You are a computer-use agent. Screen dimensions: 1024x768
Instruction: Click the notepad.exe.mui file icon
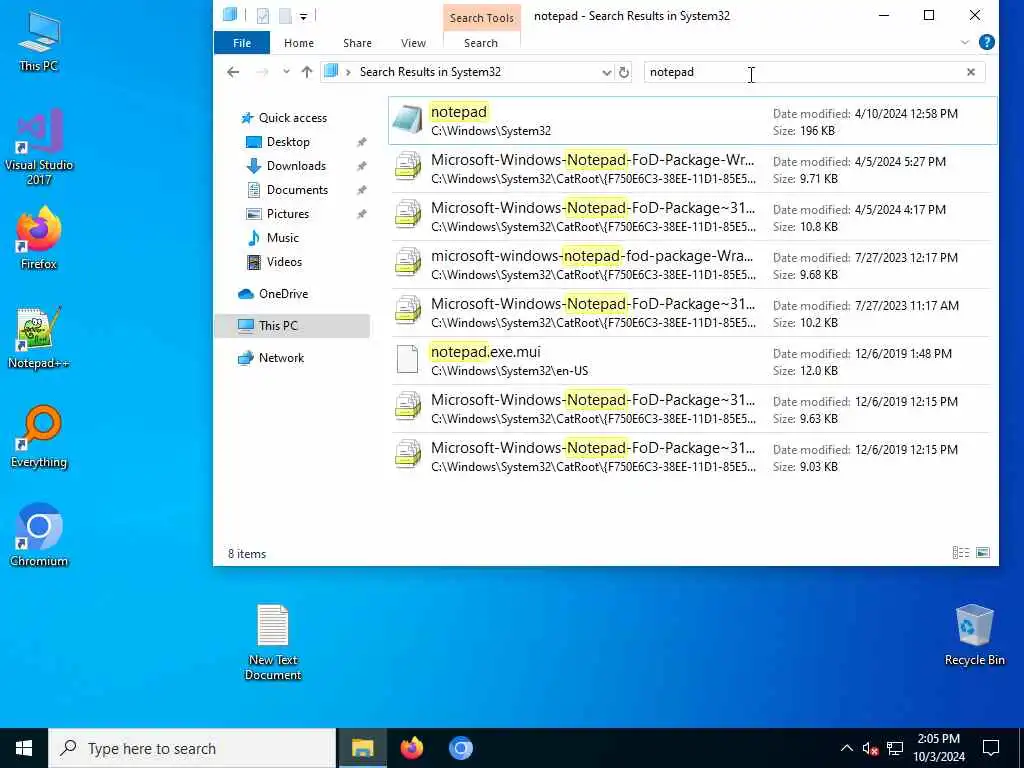click(x=408, y=360)
